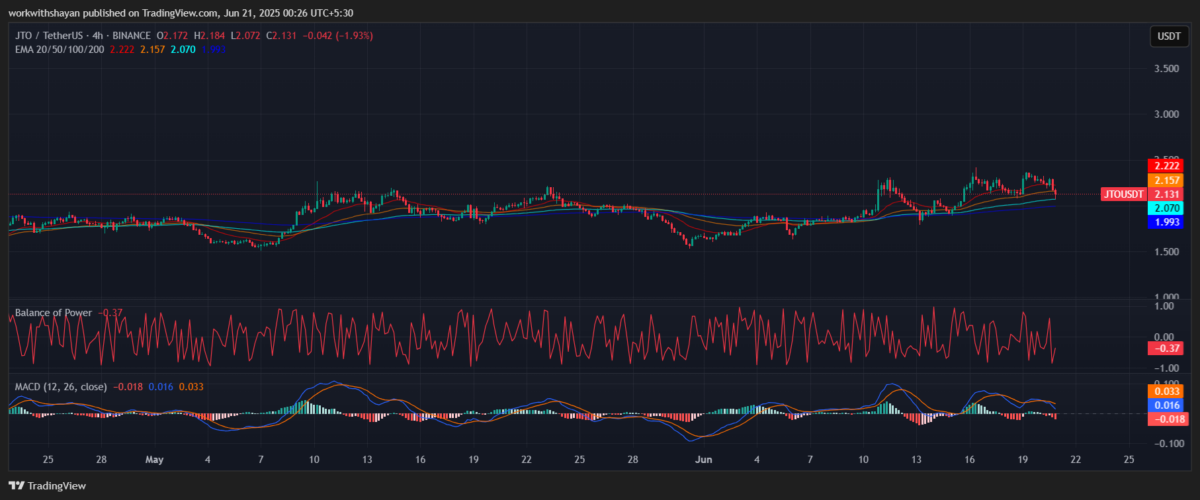Click the TradingView logo at bottom left
This screenshot has height=500, width=1200.
48,486
